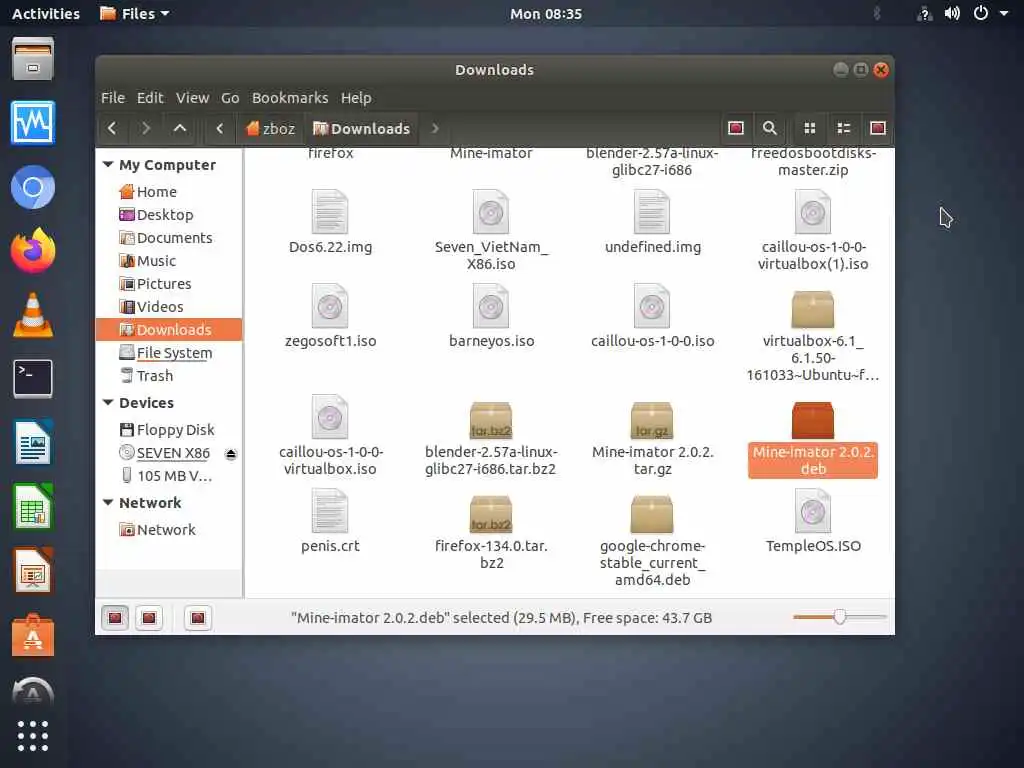The height and width of the screenshot is (768, 1024).
Task: Select the virtualbox-6.1 package icon
Action: (813, 309)
